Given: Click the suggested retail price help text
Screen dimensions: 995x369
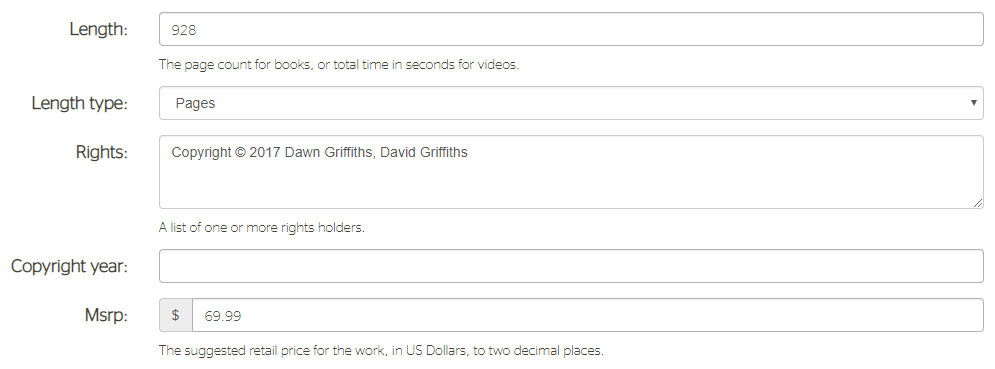Looking at the screenshot, I should coord(381,351).
